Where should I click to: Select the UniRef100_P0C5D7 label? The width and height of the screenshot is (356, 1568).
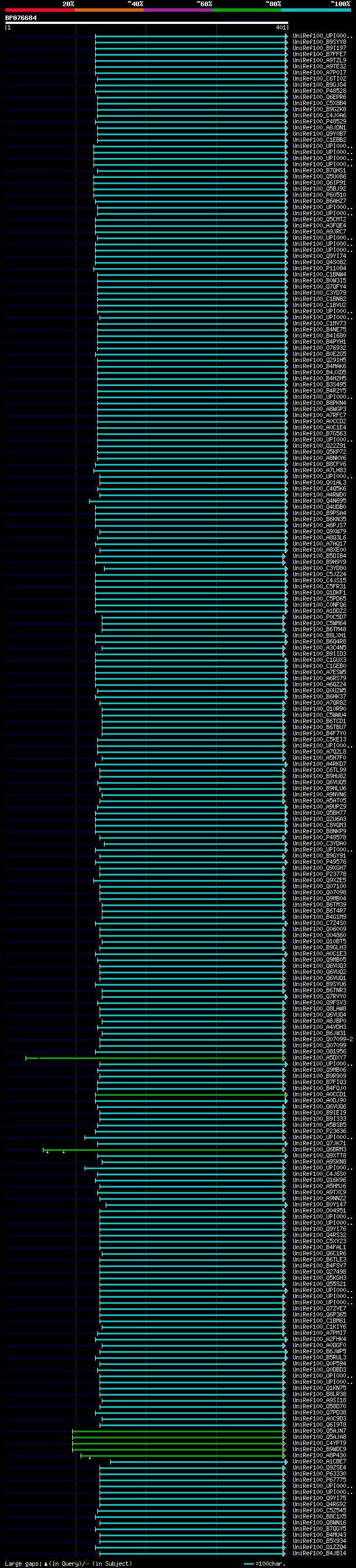click(319, 617)
